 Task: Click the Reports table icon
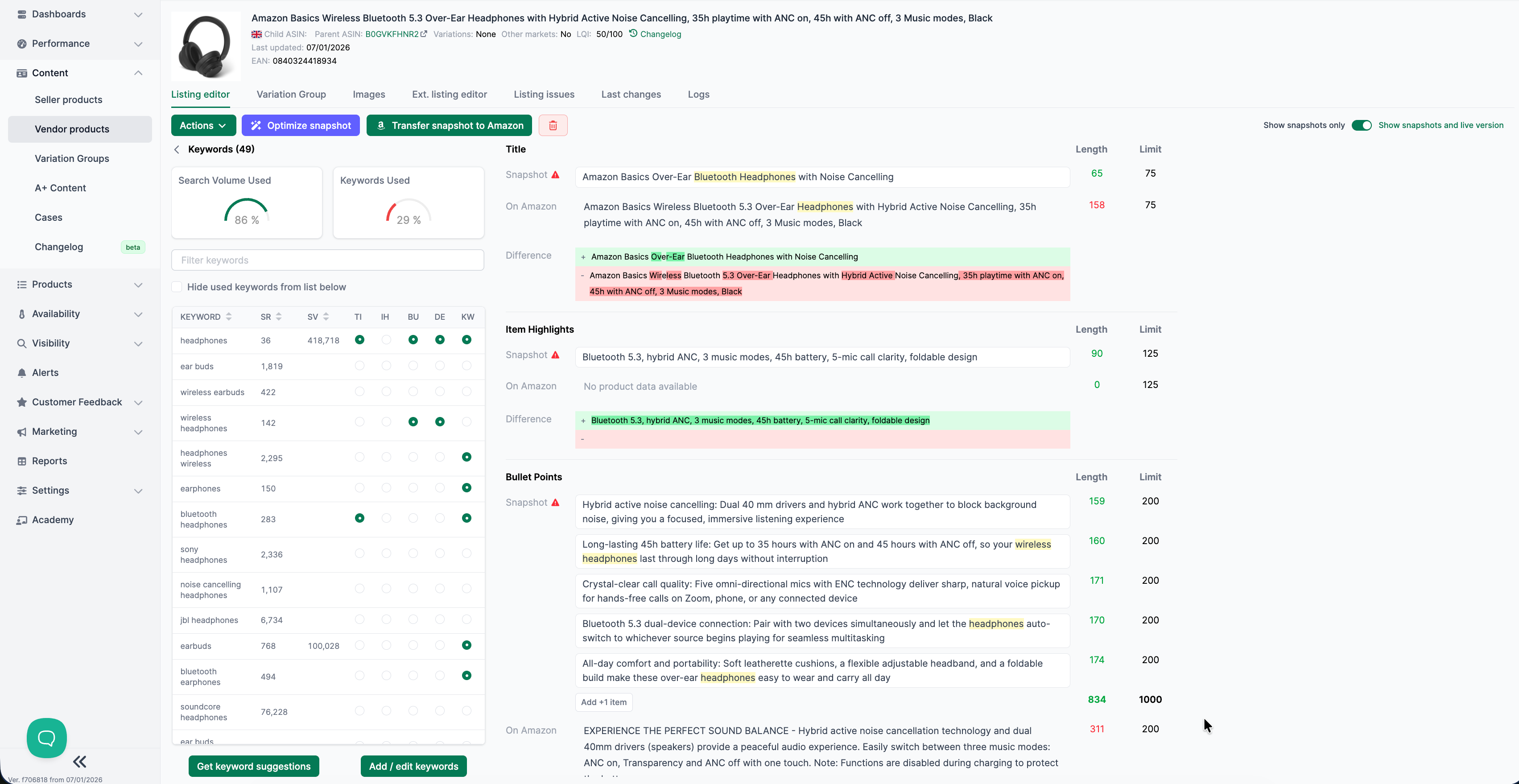tap(22, 462)
